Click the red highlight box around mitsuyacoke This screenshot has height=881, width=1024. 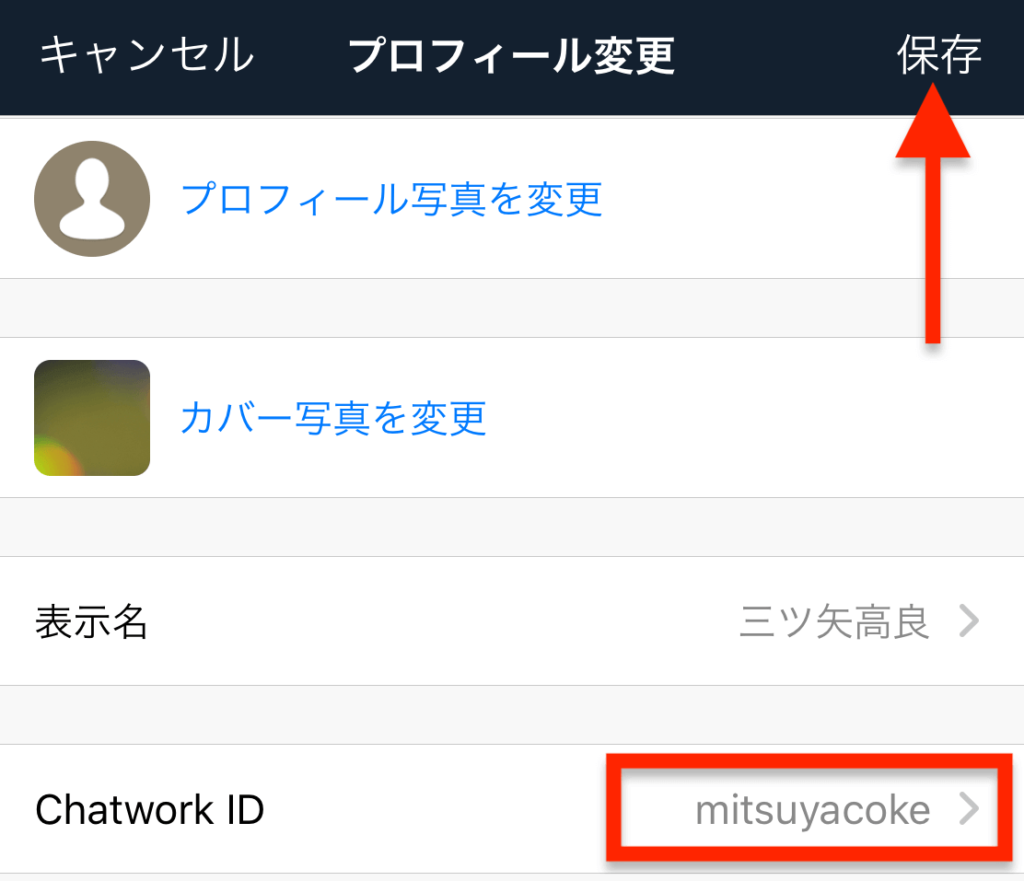point(809,808)
